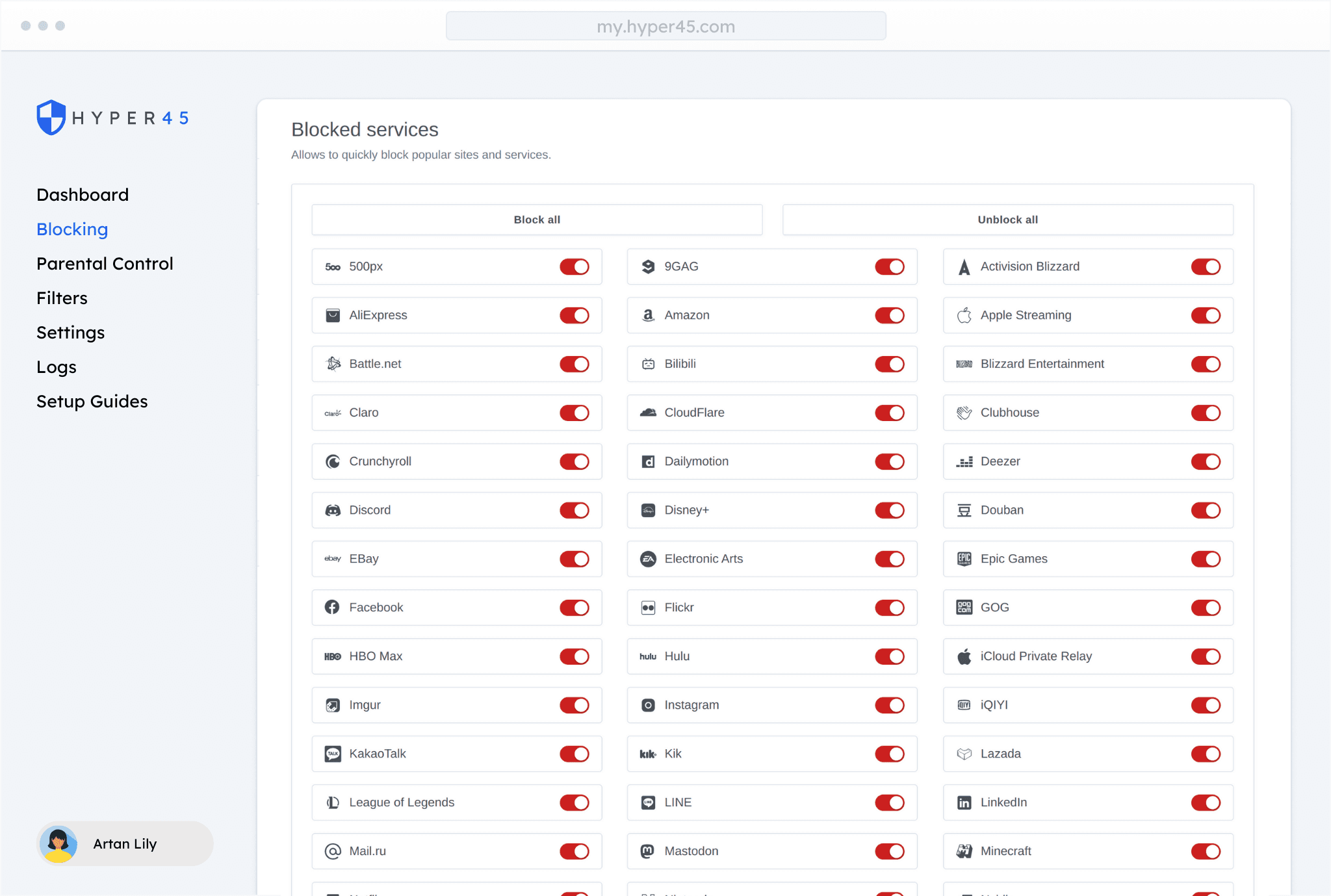Click the Dailymotion logo icon
The height and width of the screenshot is (896, 1331).
coord(648,461)
